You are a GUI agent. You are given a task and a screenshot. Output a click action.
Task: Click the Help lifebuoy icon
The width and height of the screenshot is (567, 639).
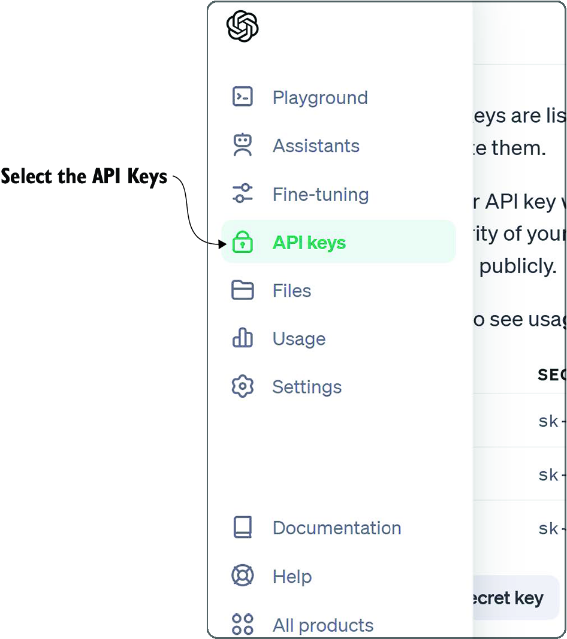tap(243, 575)
